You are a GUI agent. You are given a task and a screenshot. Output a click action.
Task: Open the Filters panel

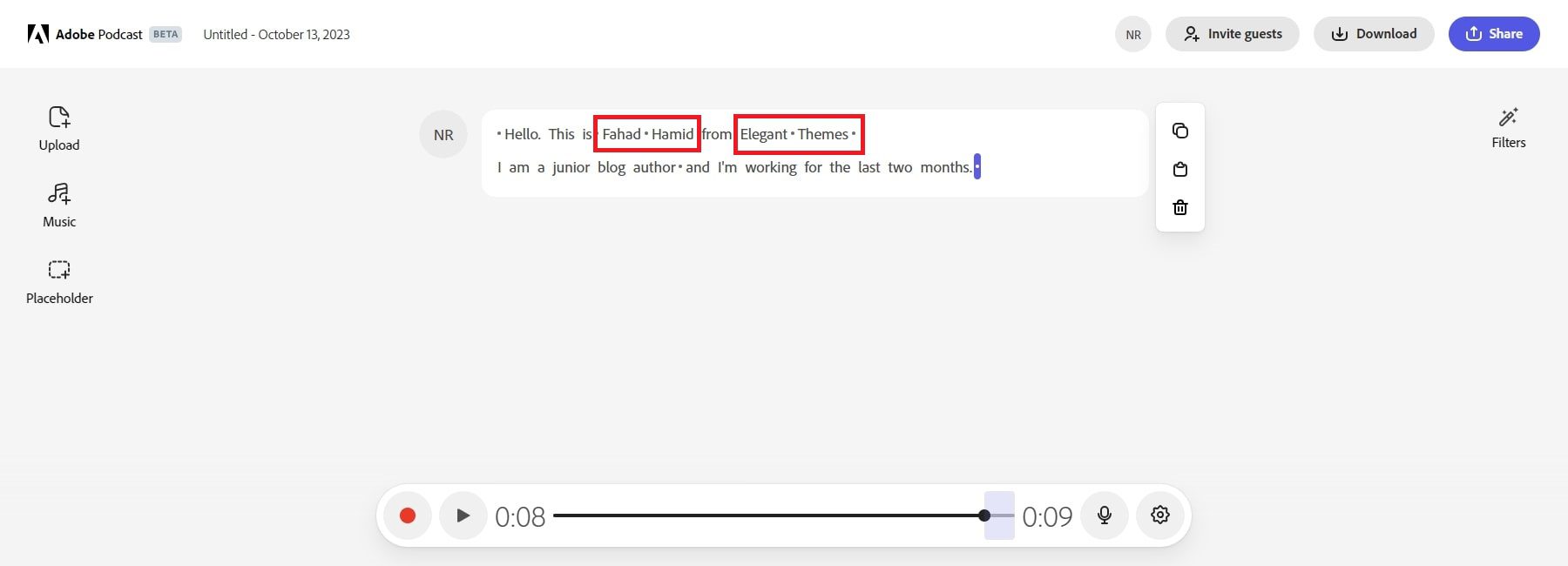coord(1508,128)
